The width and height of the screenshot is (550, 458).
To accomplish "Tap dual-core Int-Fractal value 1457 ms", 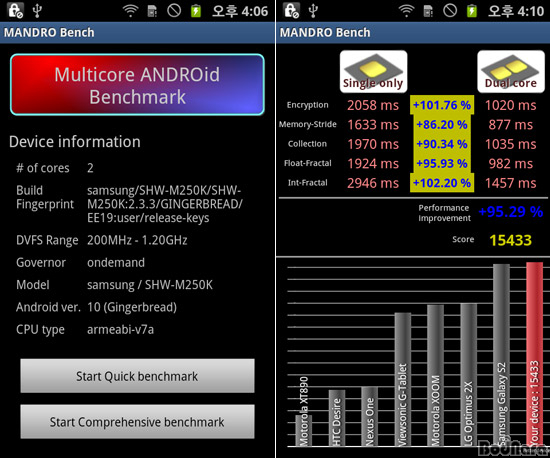I will point(511,183).
